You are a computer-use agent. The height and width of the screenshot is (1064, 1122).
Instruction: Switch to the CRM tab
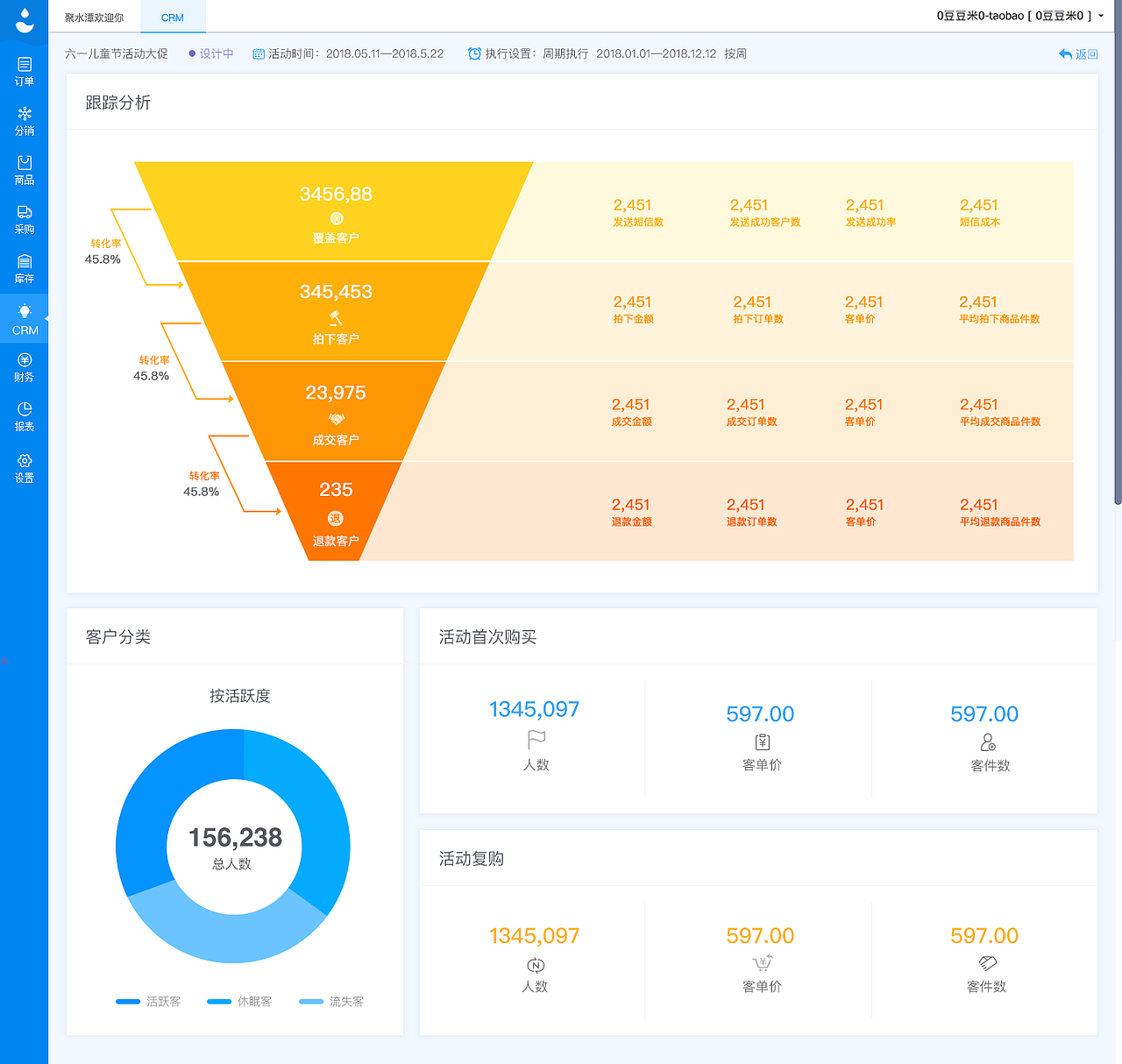tap(173, 17)
